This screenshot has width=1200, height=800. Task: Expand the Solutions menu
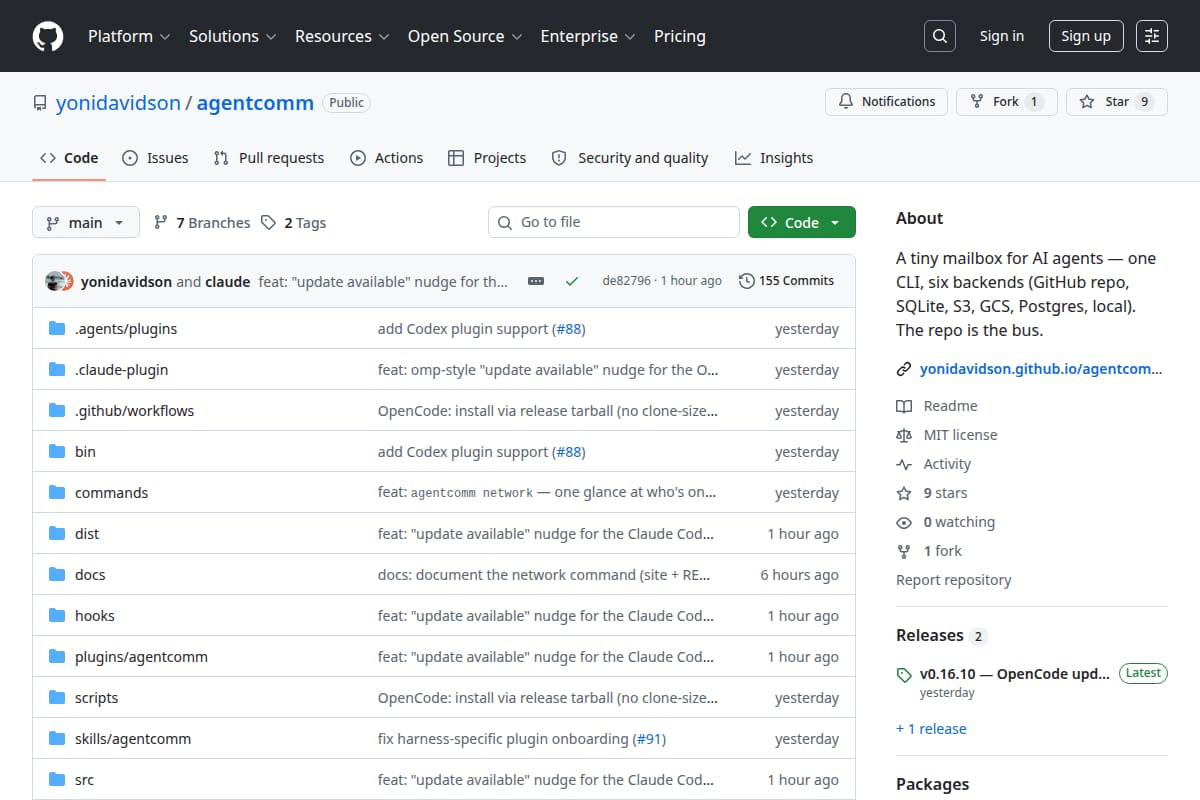pyautogui.click(x=232, y=36)
